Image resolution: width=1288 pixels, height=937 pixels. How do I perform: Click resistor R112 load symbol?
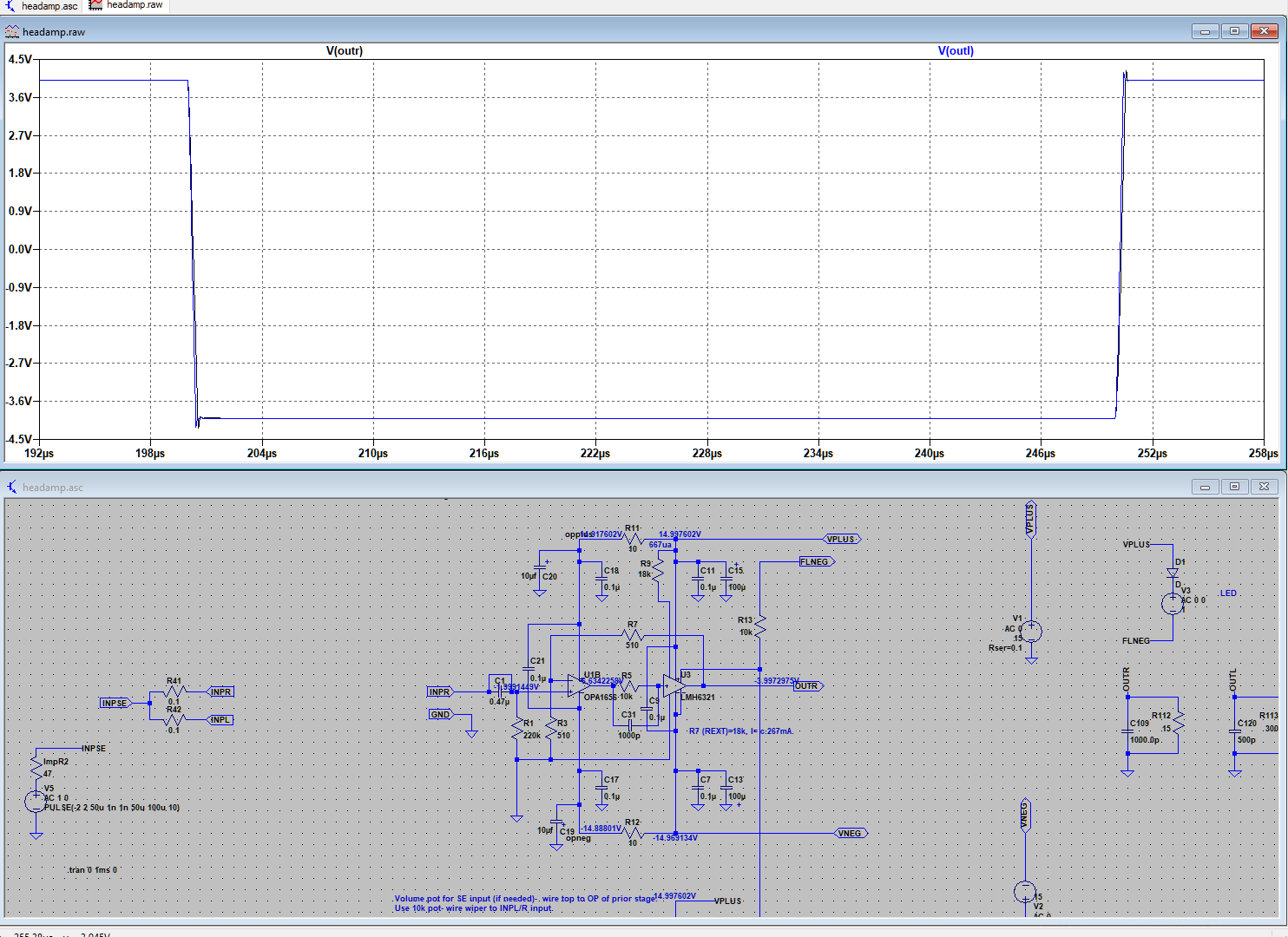pyautogui.click(x=1178, y=722)
